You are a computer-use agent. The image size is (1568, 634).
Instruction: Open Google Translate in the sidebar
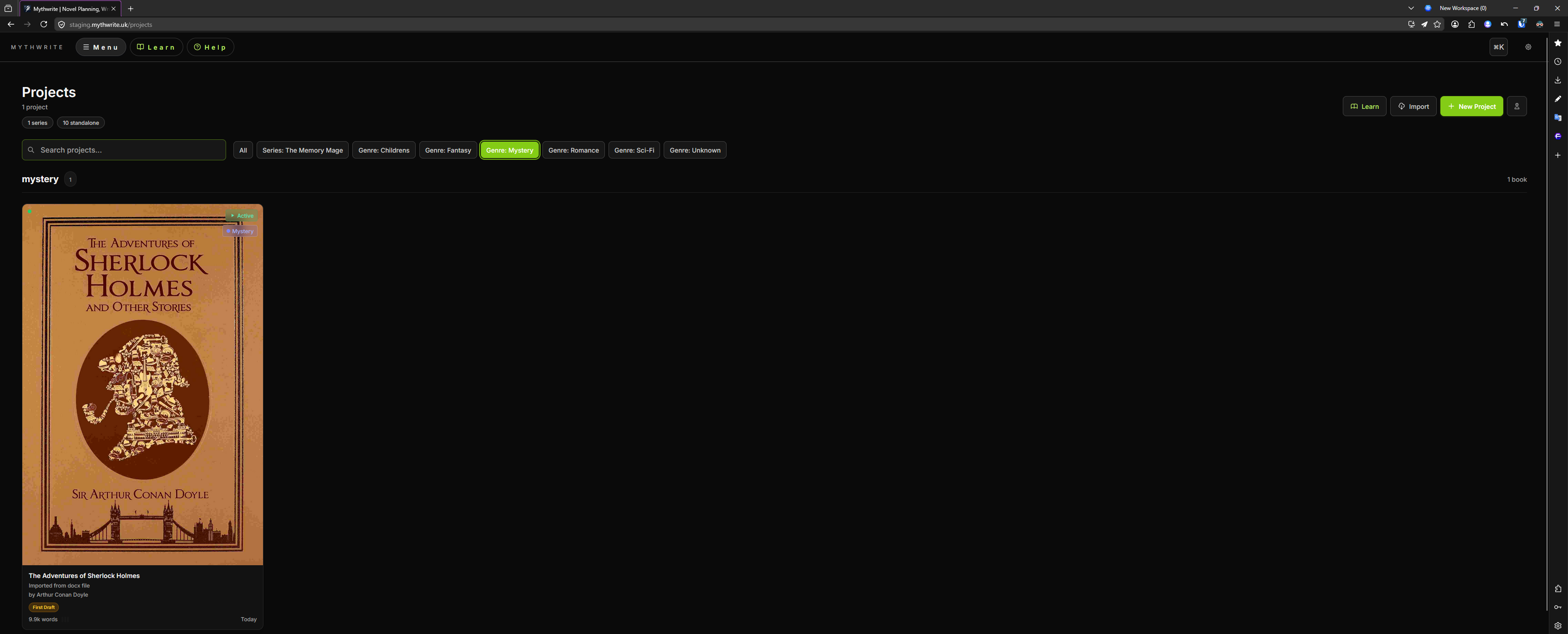pyautogui.click(x=1558, y=118)
